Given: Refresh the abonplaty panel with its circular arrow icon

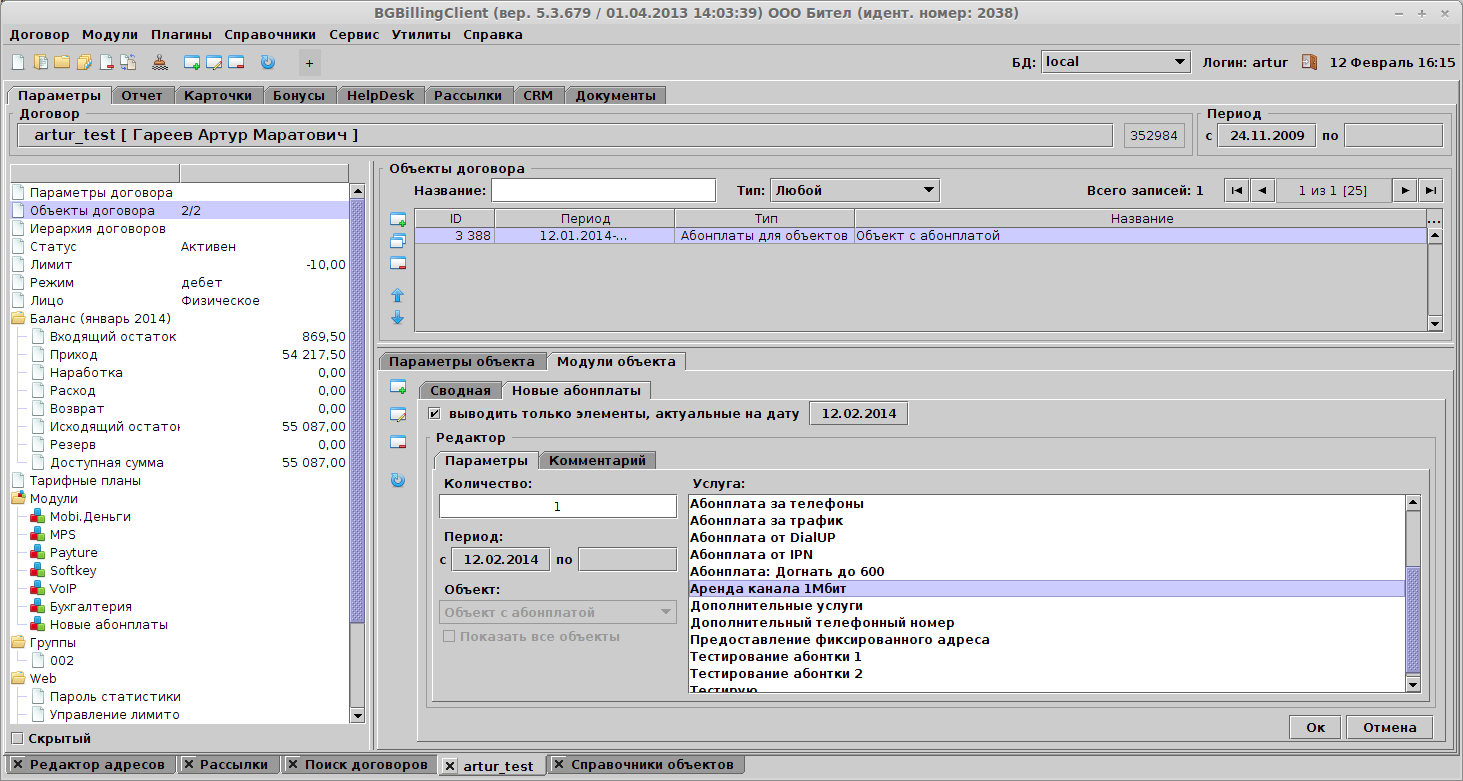Looking at the screenshot, I should 398,481.
